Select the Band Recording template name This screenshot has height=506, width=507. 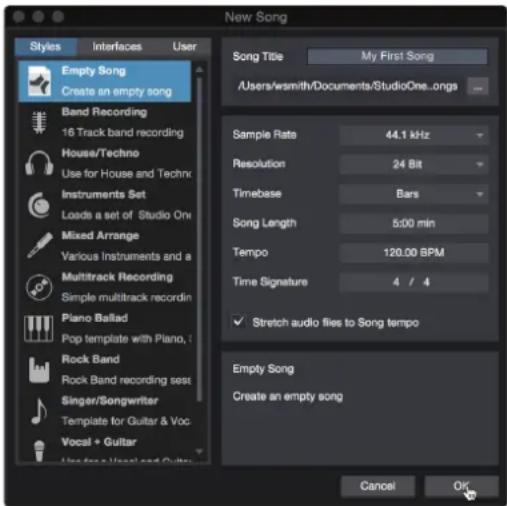point(104,112)
